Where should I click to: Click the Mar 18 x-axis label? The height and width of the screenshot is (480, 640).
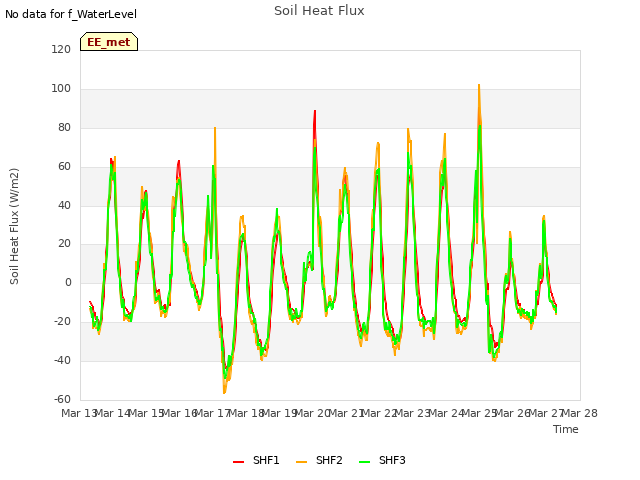246,413
